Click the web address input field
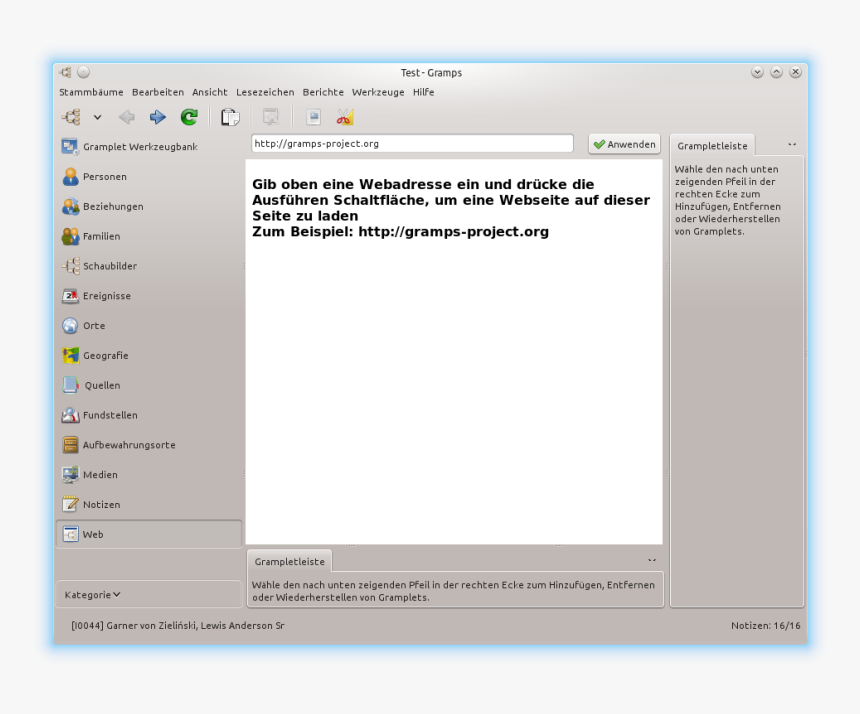 [x=412, y=144]
